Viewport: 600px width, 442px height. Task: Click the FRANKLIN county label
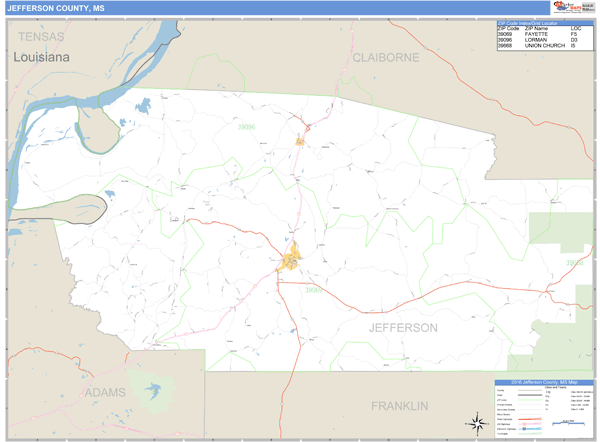coord(399,405)
